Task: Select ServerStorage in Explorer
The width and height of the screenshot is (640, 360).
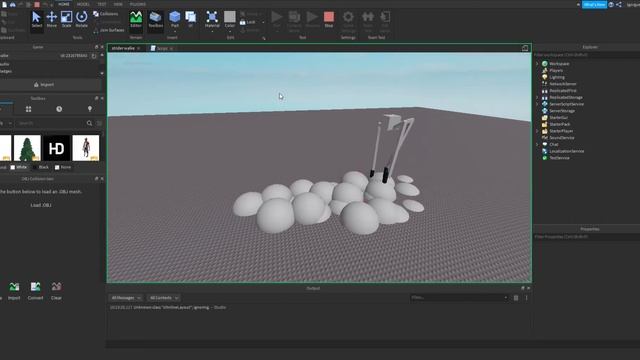Action: (562, 111)
